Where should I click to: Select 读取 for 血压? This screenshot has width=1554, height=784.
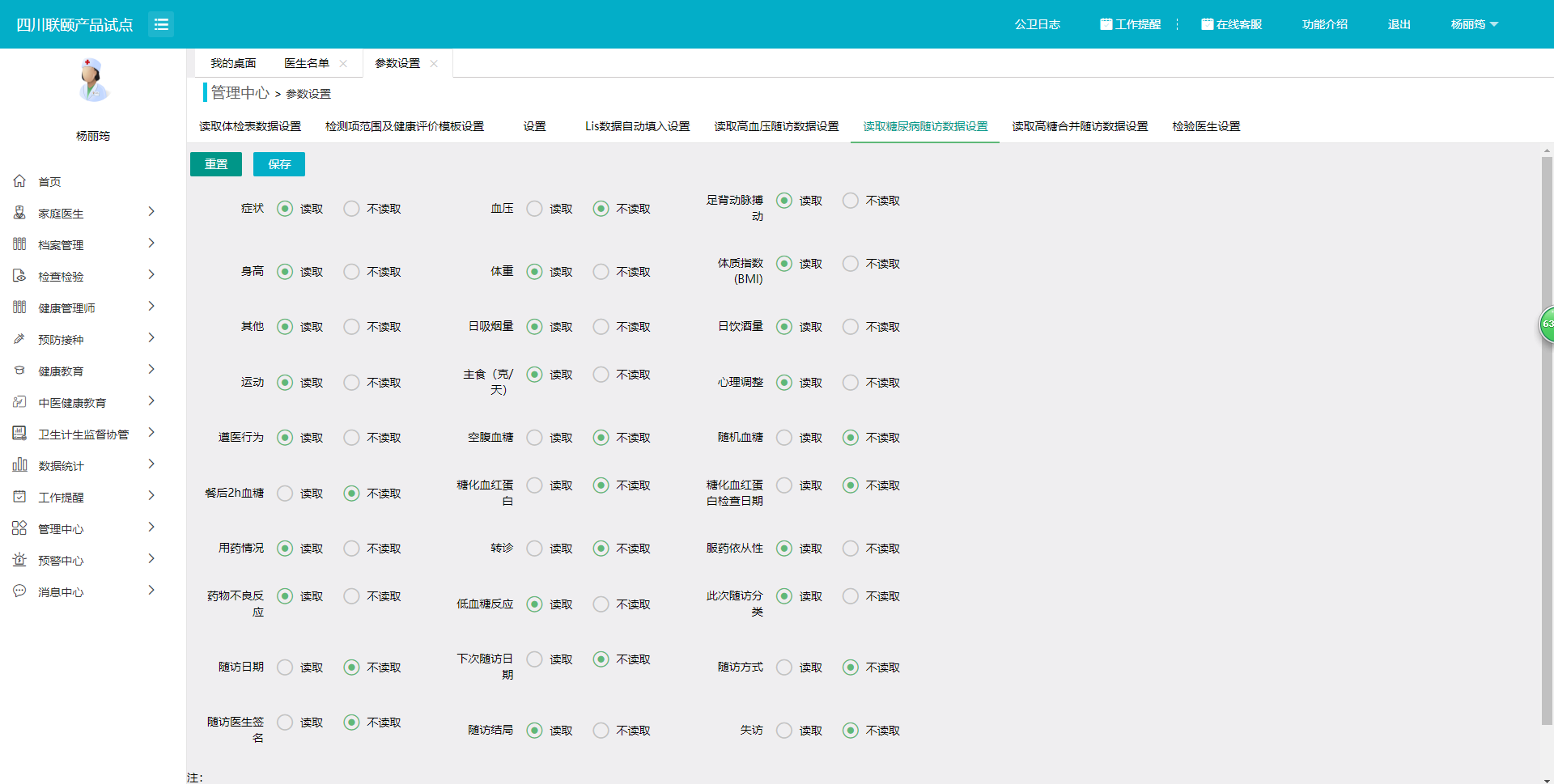(x=534, y=209)
